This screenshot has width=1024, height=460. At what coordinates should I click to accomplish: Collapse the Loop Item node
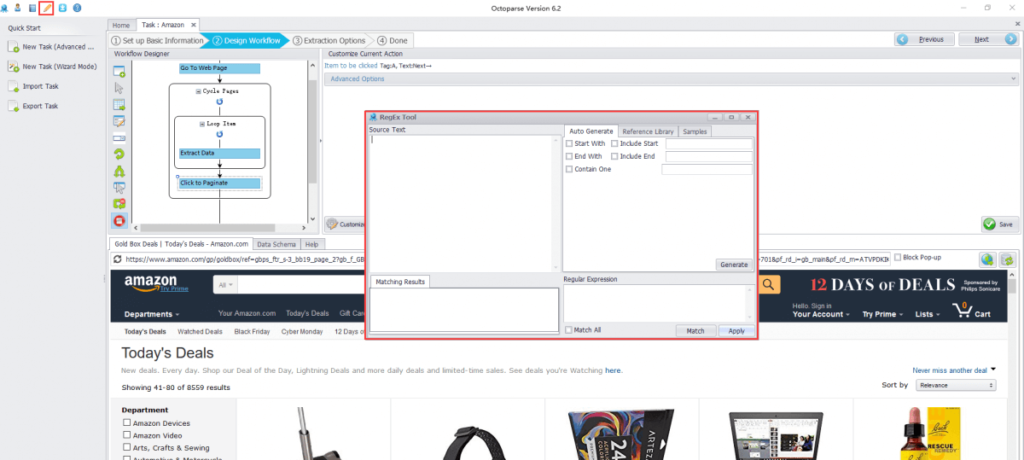[x=202, y=123]
